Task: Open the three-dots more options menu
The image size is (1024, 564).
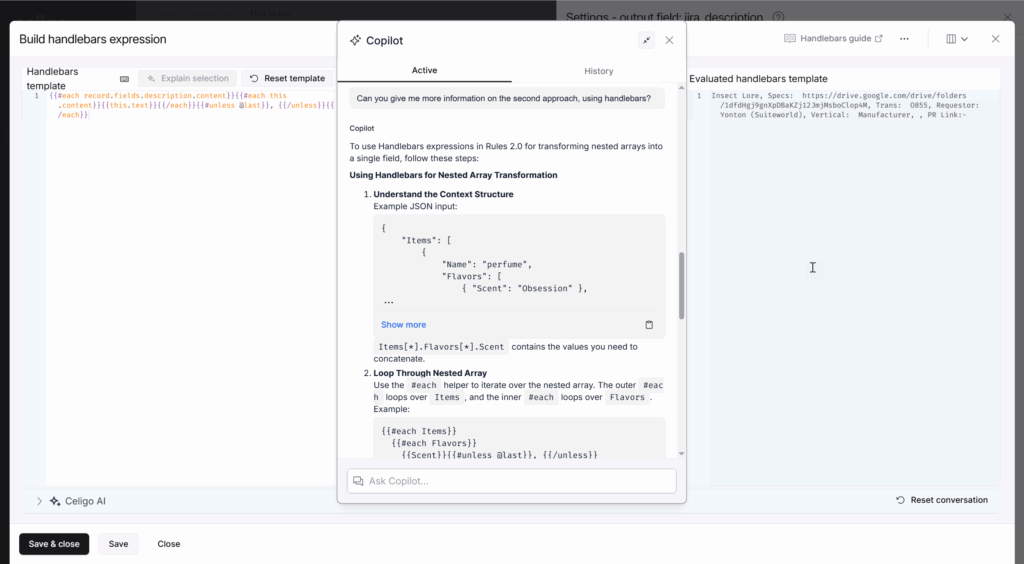Action: click(904, 39)
